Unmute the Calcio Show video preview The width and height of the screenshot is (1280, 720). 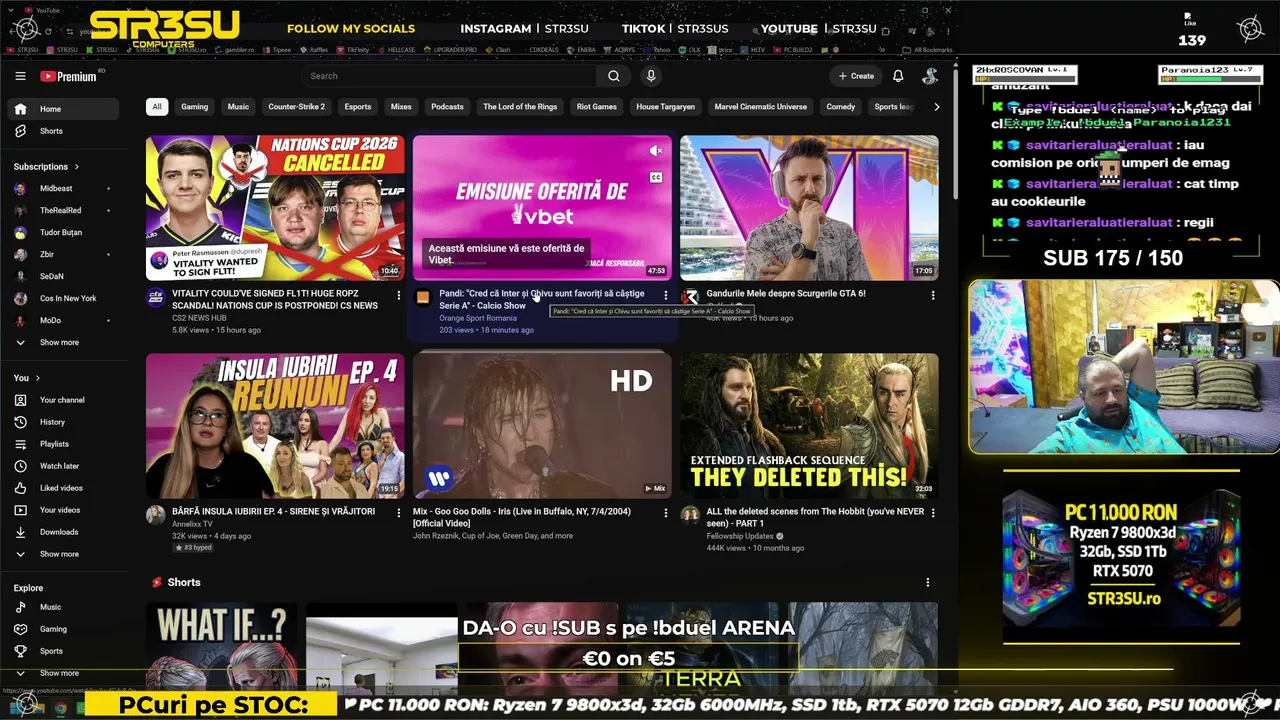656,151
